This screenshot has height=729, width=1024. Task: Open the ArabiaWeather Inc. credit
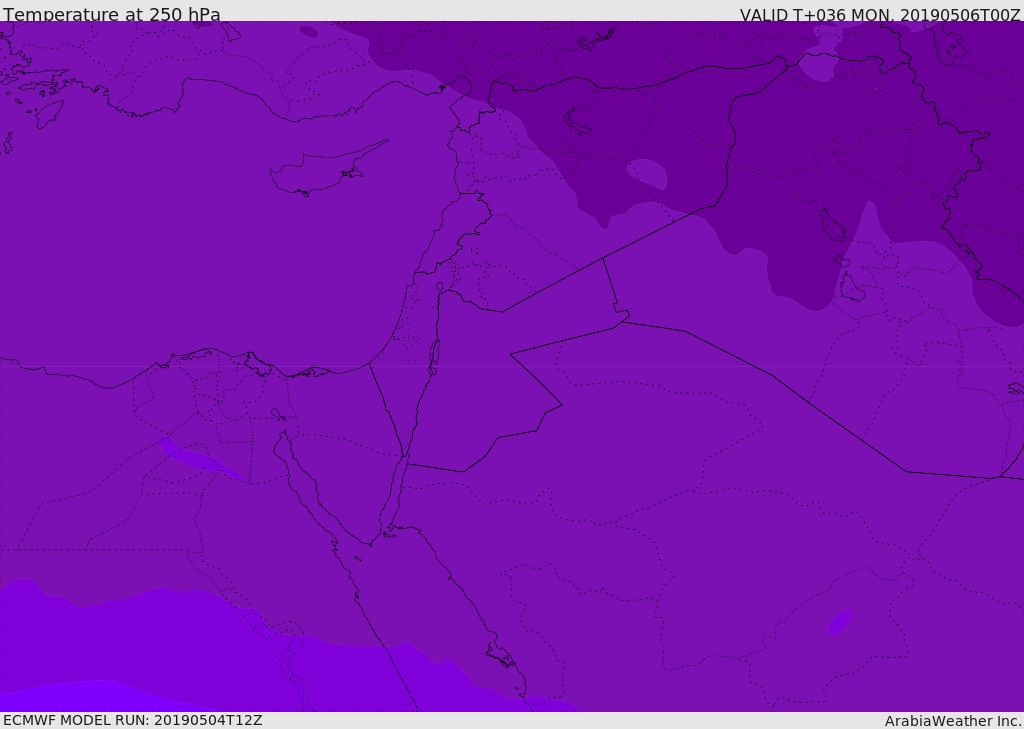(953, 721)
